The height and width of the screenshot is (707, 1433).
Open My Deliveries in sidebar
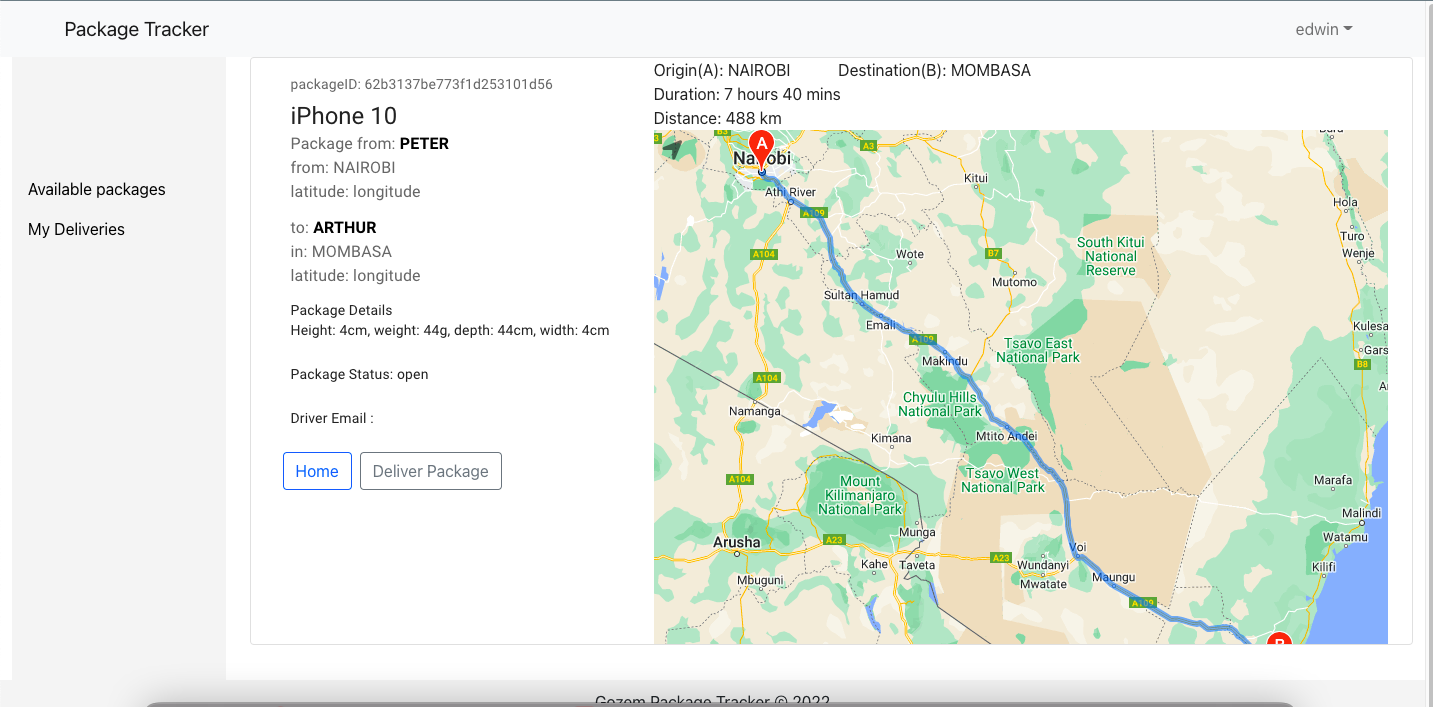(76, 229)
